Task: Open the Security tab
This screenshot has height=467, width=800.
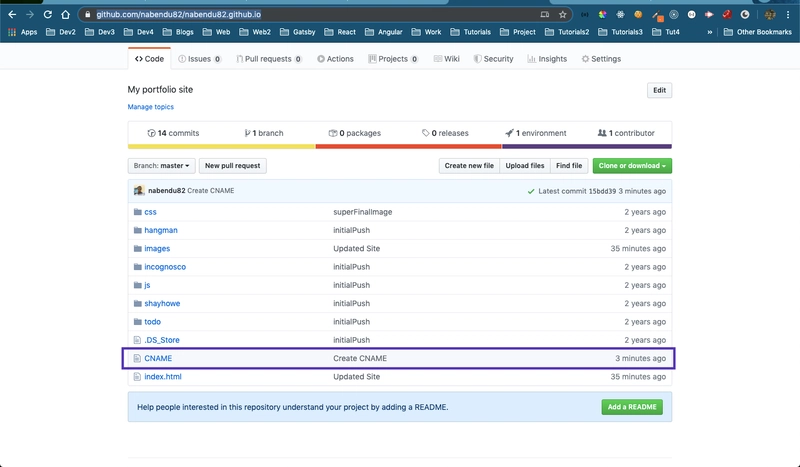Action: pos(493,59)
